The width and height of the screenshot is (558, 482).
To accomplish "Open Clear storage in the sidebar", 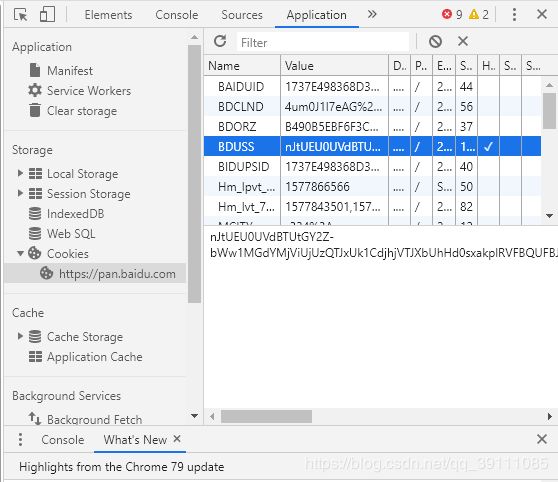I will pyautogui.click(x=82, y=111).
